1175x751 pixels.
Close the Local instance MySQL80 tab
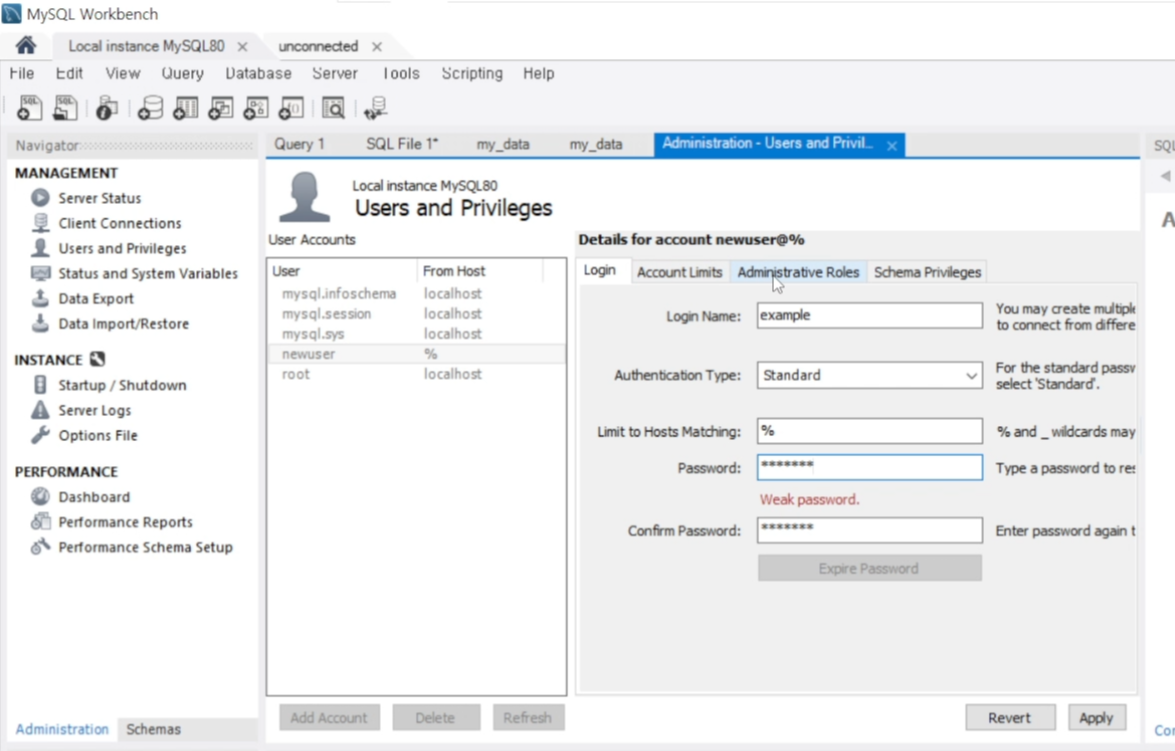point(242,46)
